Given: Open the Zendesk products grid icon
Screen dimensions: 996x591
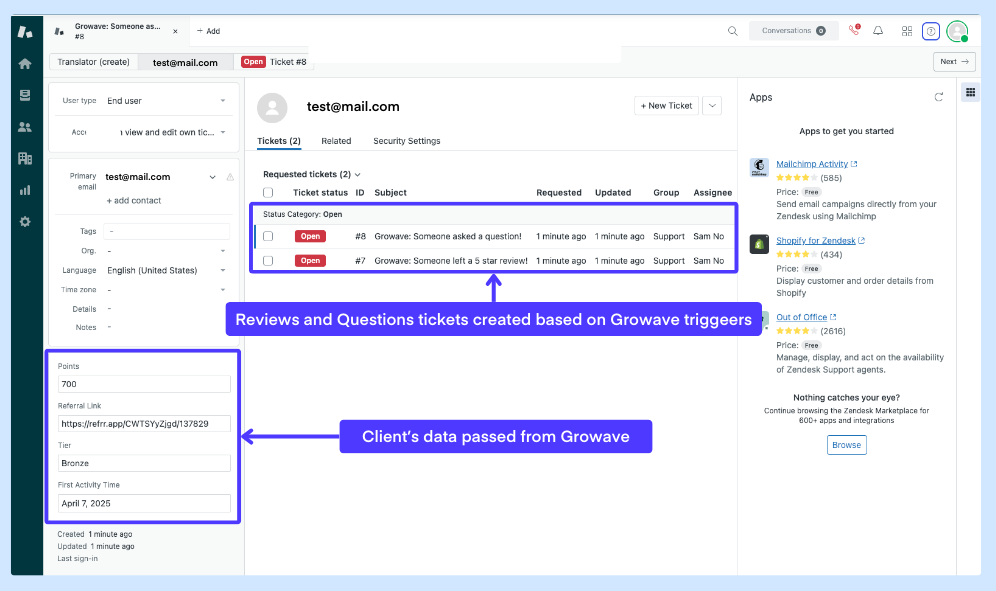Looking at the screenshot, I should tap(906, 31).
